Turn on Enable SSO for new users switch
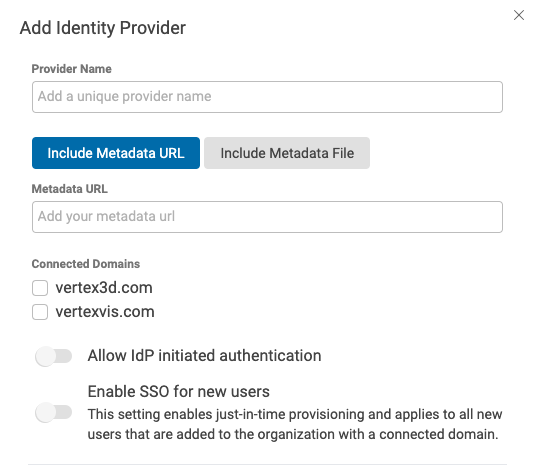 click(x=53, y=412)
